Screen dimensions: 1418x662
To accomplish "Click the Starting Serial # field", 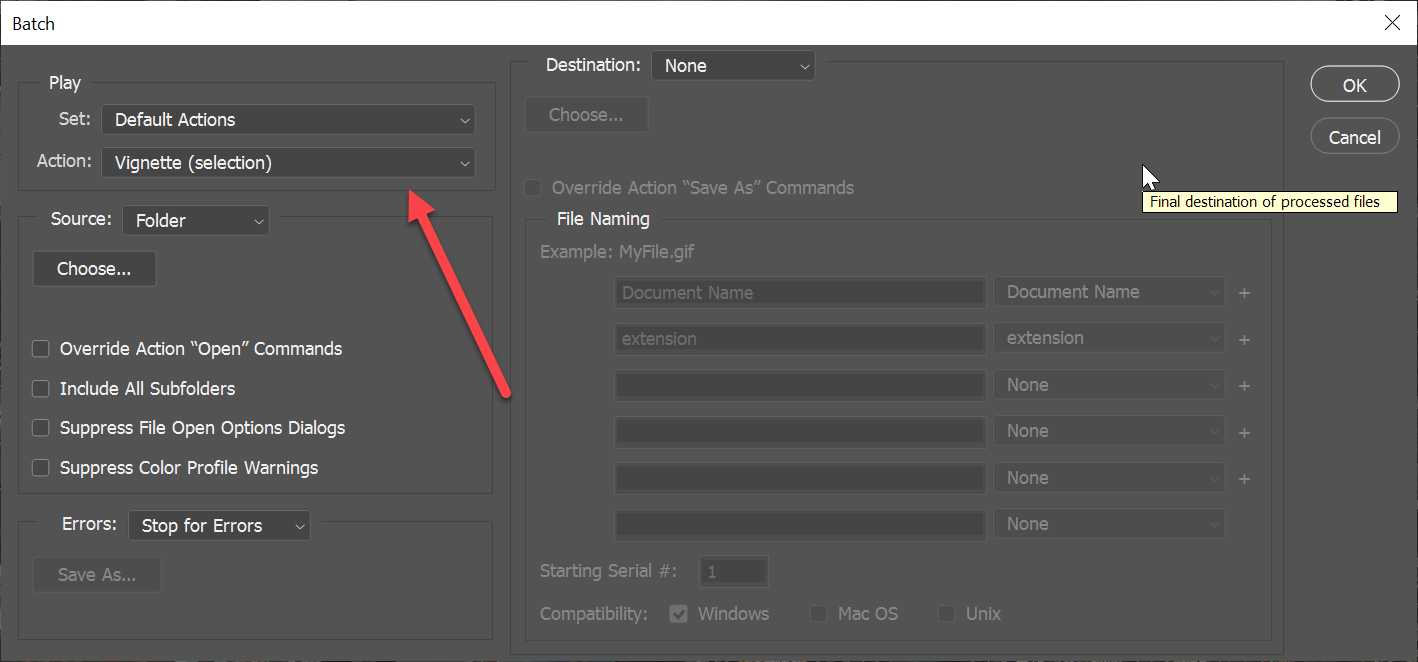I will [733, 572].
